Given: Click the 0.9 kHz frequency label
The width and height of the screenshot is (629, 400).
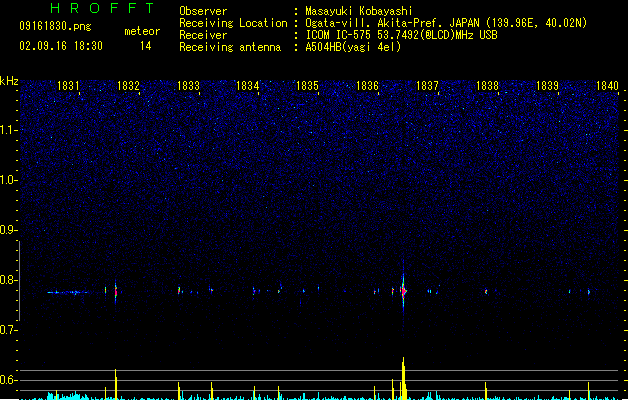Looking at the screenshot, I should [8, 230].
